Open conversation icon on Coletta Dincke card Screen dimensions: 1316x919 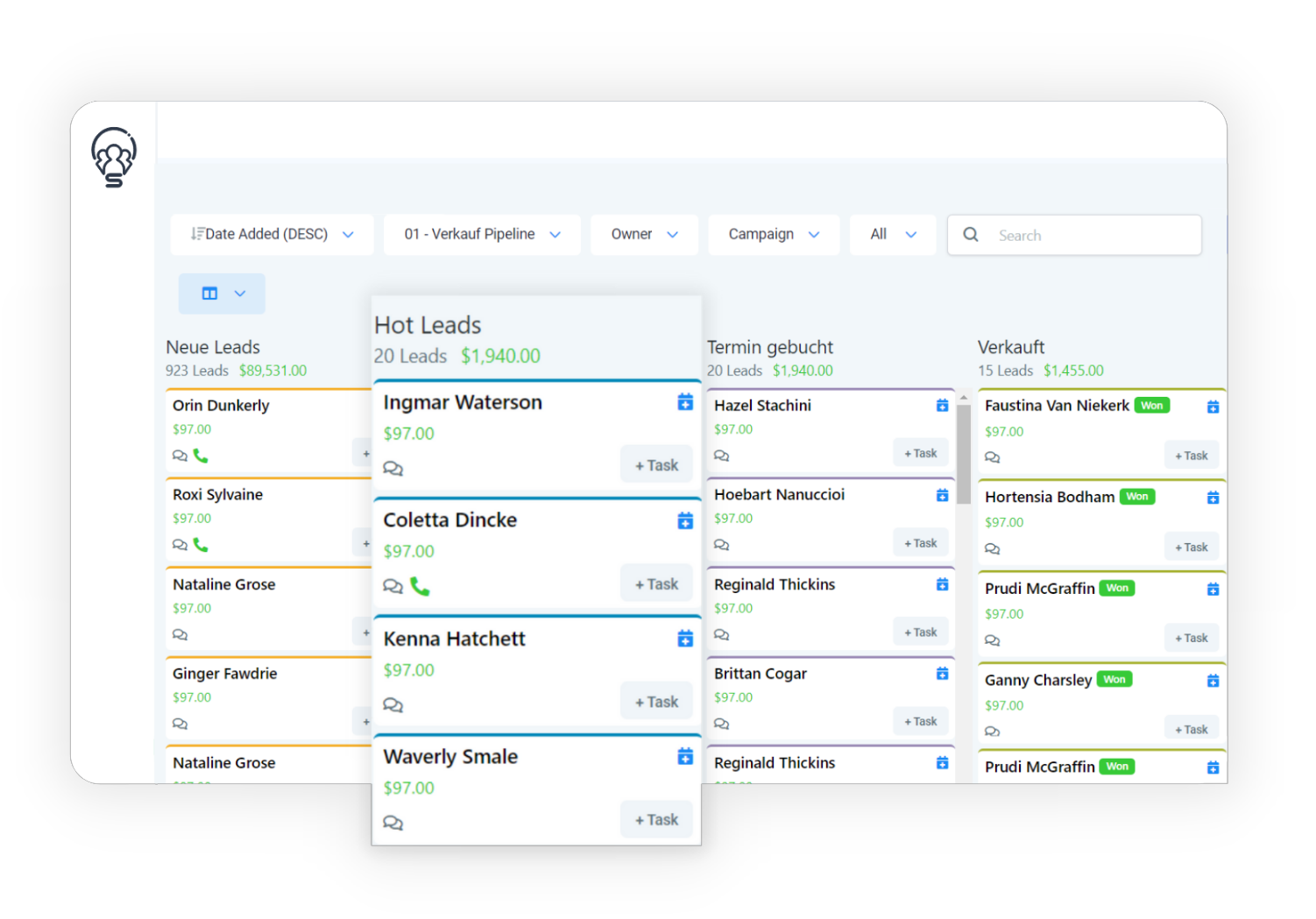(393, 586)
